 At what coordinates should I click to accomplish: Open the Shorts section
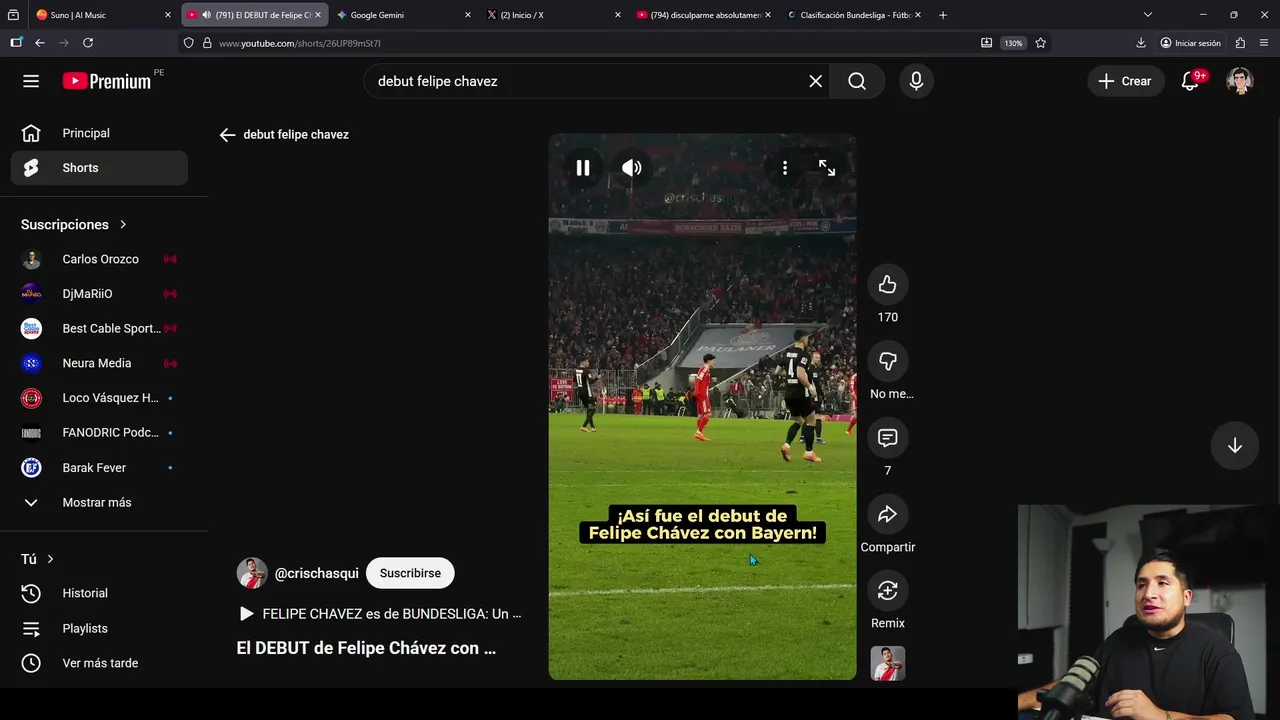pyautogui.click(x=99, y=168)
